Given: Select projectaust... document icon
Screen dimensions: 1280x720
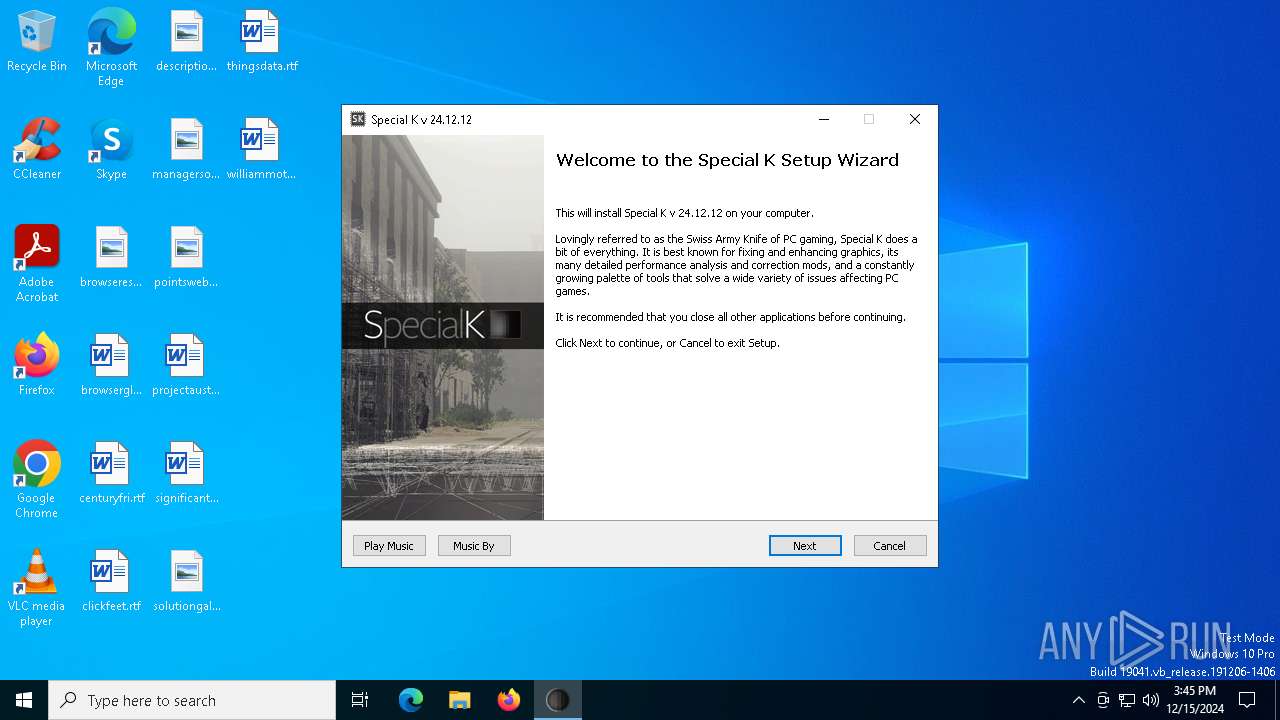Looking at the screenshot, I should point(186,365).
